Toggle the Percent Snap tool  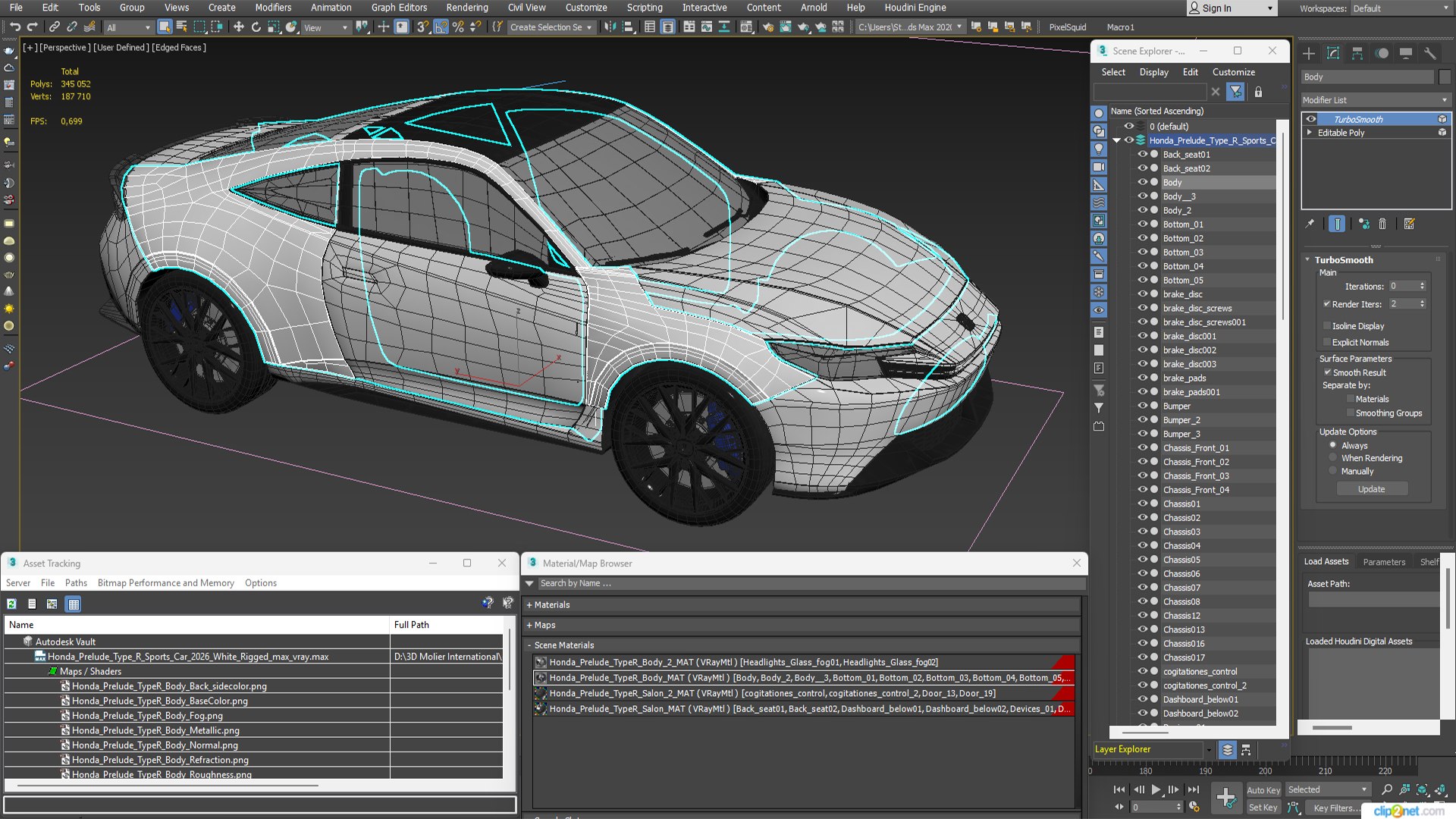pos(458,27)
